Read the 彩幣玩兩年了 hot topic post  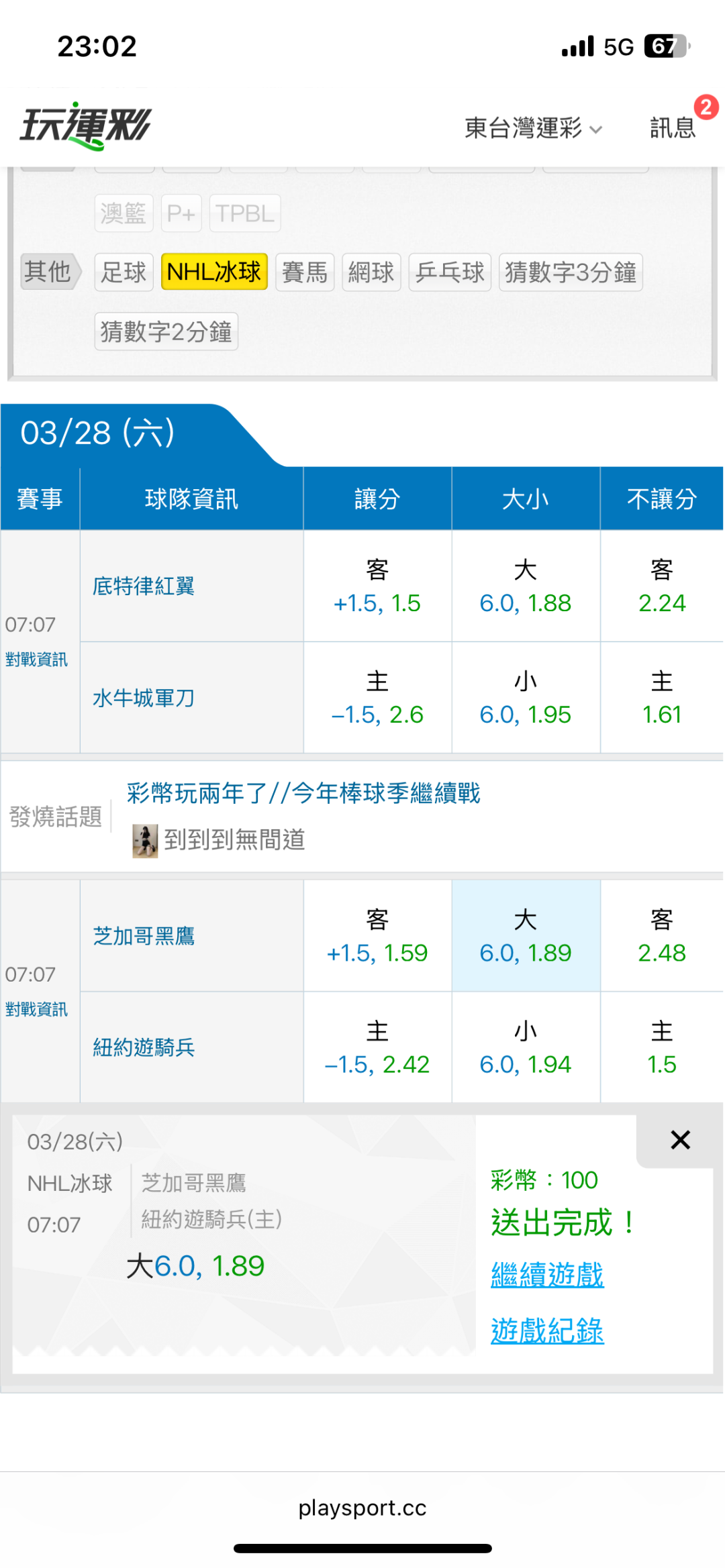point(303,793)
